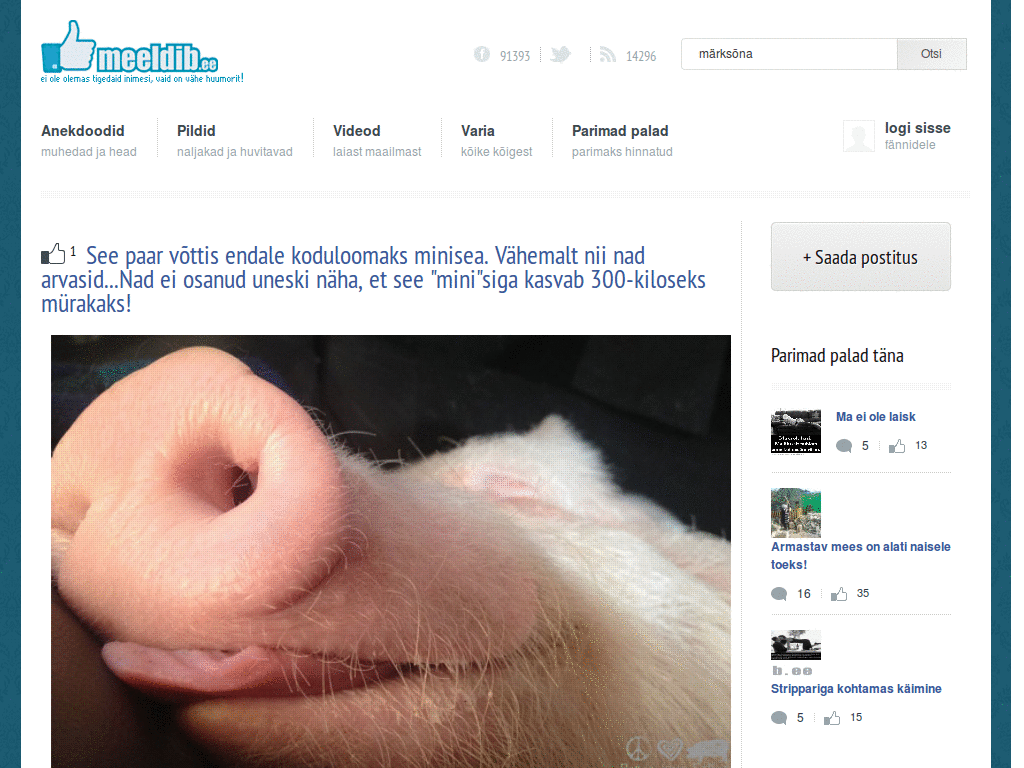This screenshot has width=1024, height=768.
Task: Click the + Saada postitus button
Action: point(861,257)
